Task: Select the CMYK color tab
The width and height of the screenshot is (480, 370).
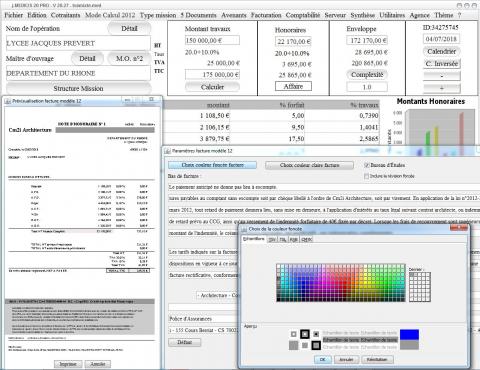Action: pyautogui.click(x=307, y=239)
